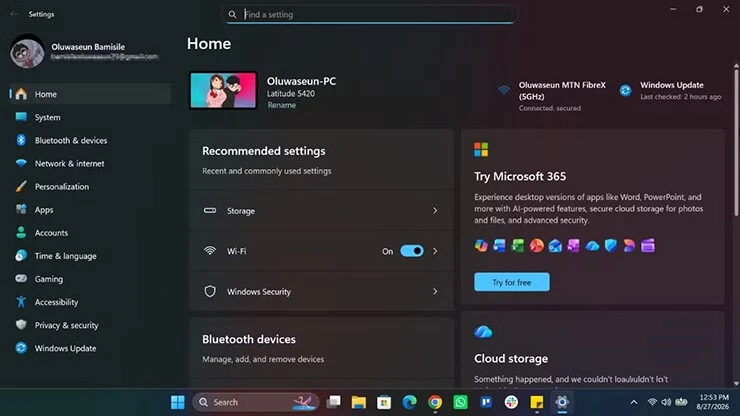Focus the Find a setting search box
The height and width of the screenshot is (416, 740).
(x=369, y=14)
